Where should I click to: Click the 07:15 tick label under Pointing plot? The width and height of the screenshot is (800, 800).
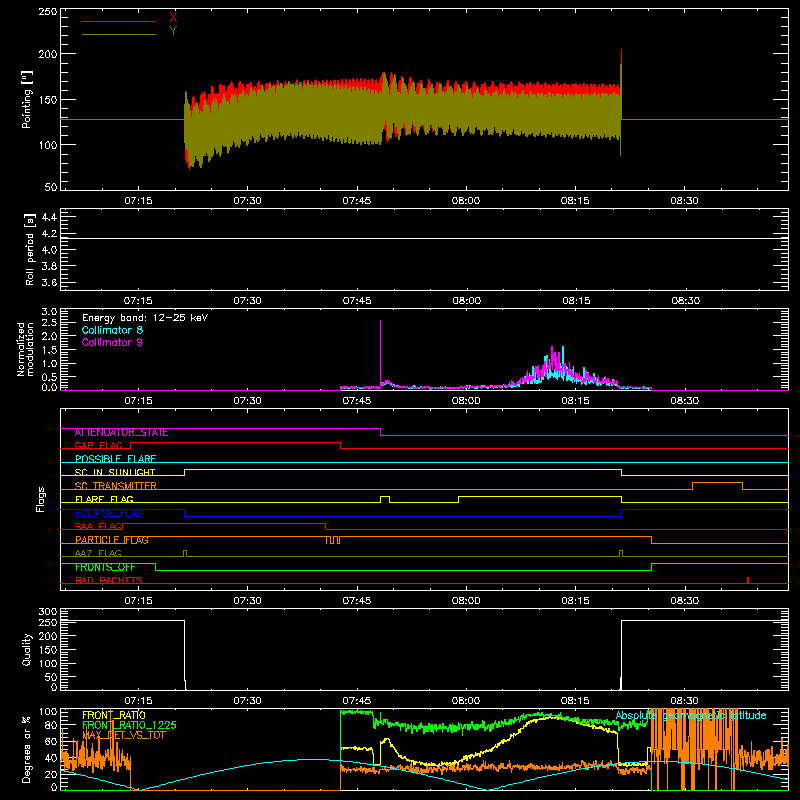point(138,201)
